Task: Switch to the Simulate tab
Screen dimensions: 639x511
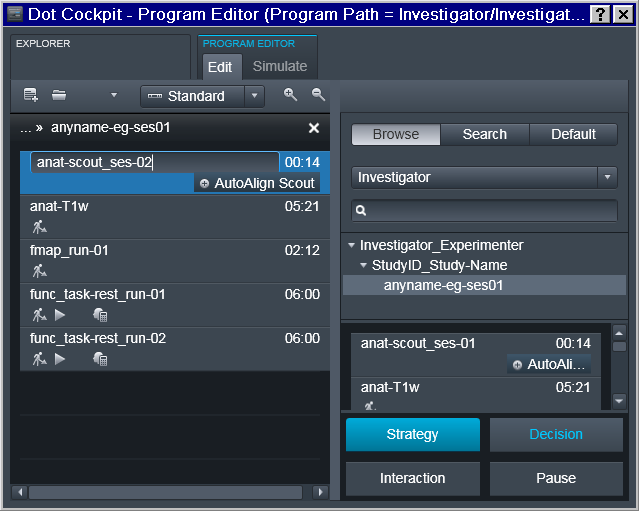Action: tap(280, 66)
